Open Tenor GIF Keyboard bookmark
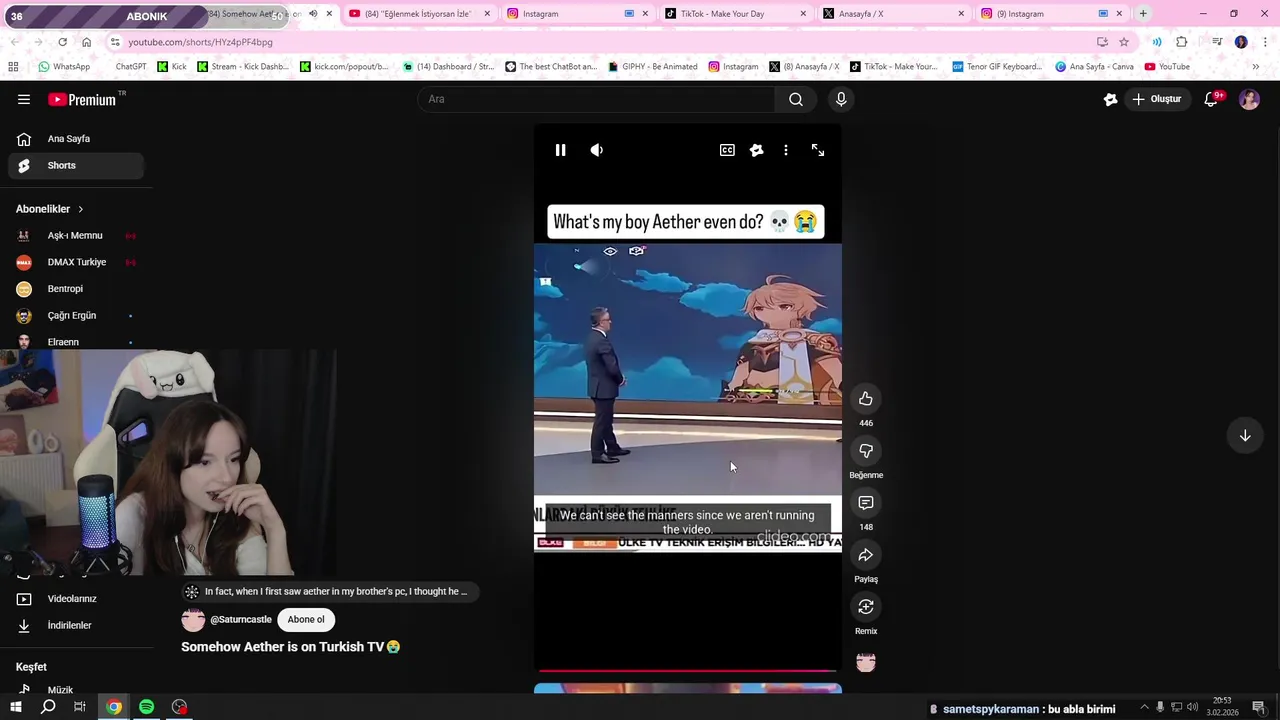The height and width of the screenshot is (720, 1280). [997, 67]
